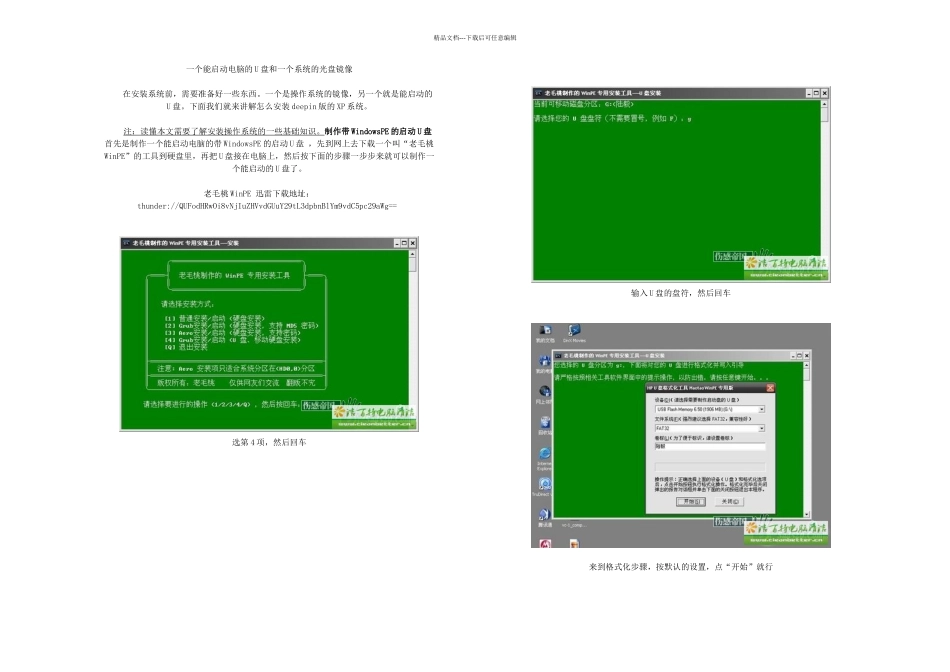The height and width of the screenshot is (672, 950).
Task: Click the scroll-up arrow of the WinPE 安装 window
Action: tap(413, 253)
